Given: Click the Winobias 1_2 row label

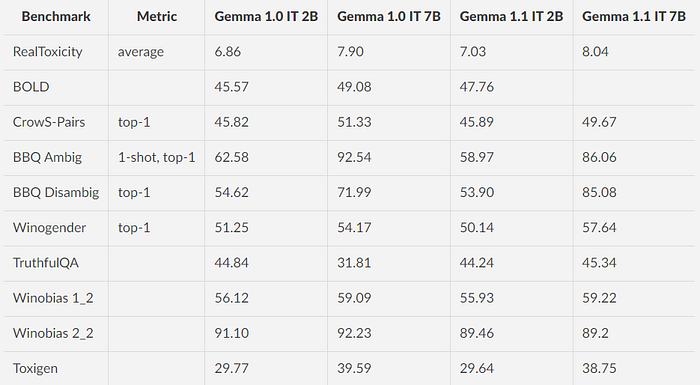Looking at the screenshot, I should (x=53, y=298).
